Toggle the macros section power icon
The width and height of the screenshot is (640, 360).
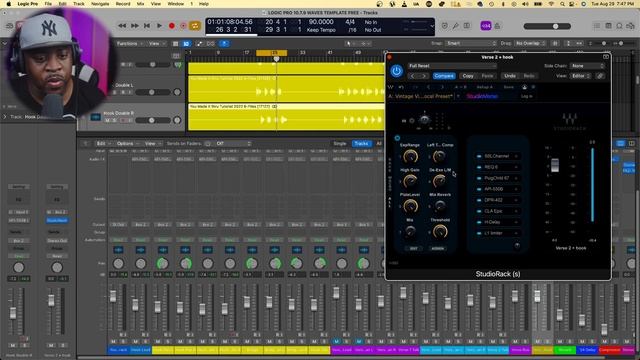point(397,138)
